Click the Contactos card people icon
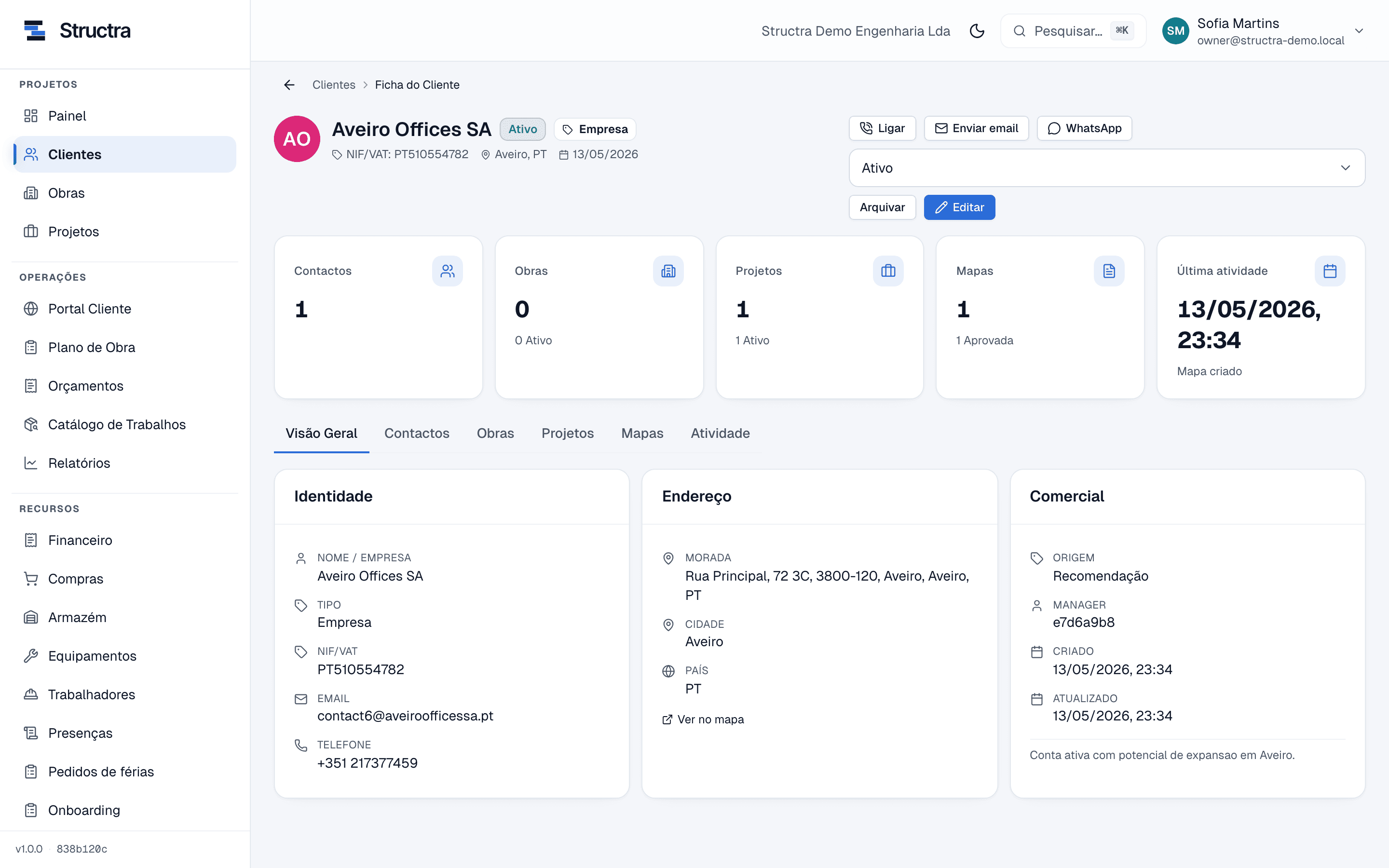The height and width of the screenshot is (868, 1389). click(447, 271)
